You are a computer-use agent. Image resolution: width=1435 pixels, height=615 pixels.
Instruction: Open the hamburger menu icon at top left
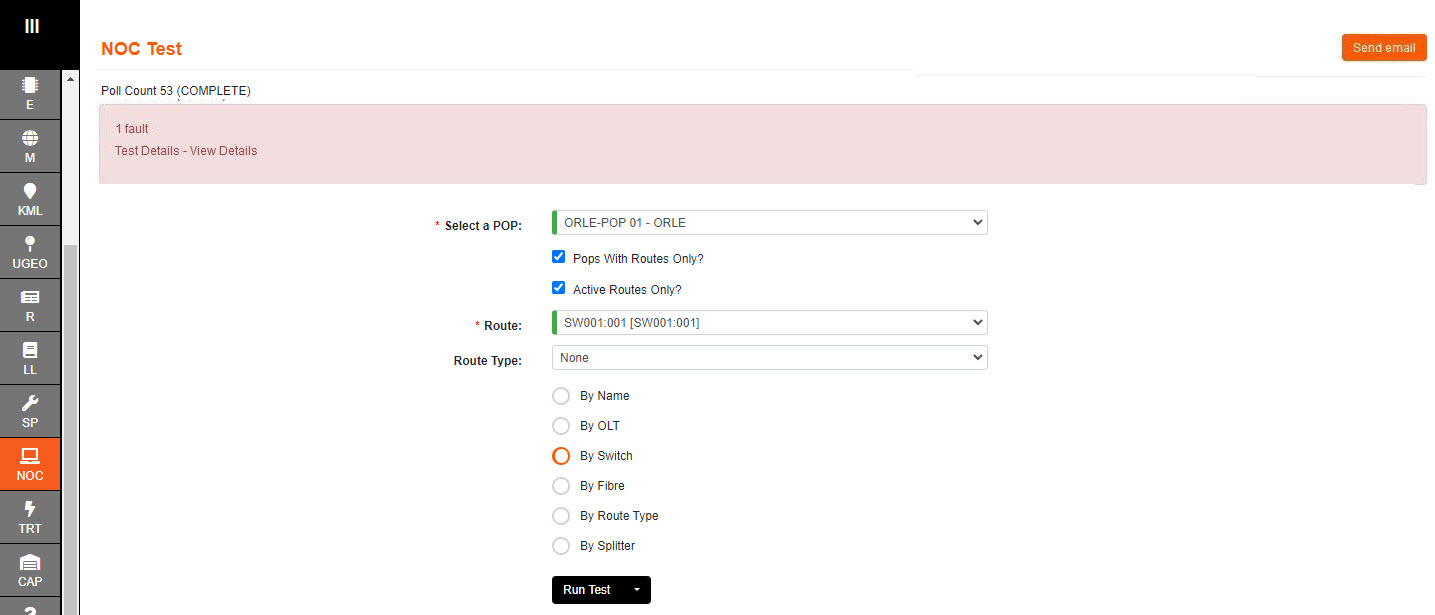click(31, 26)
